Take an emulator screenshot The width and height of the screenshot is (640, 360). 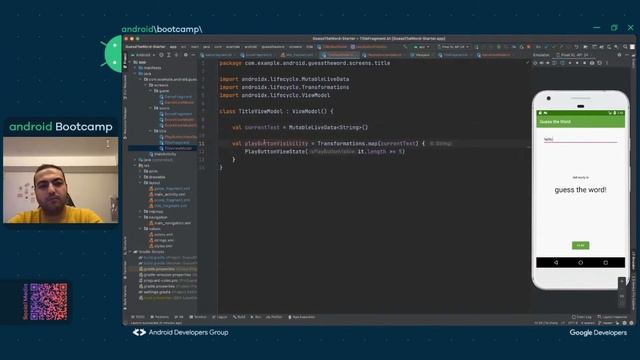[x=592, y=63]
